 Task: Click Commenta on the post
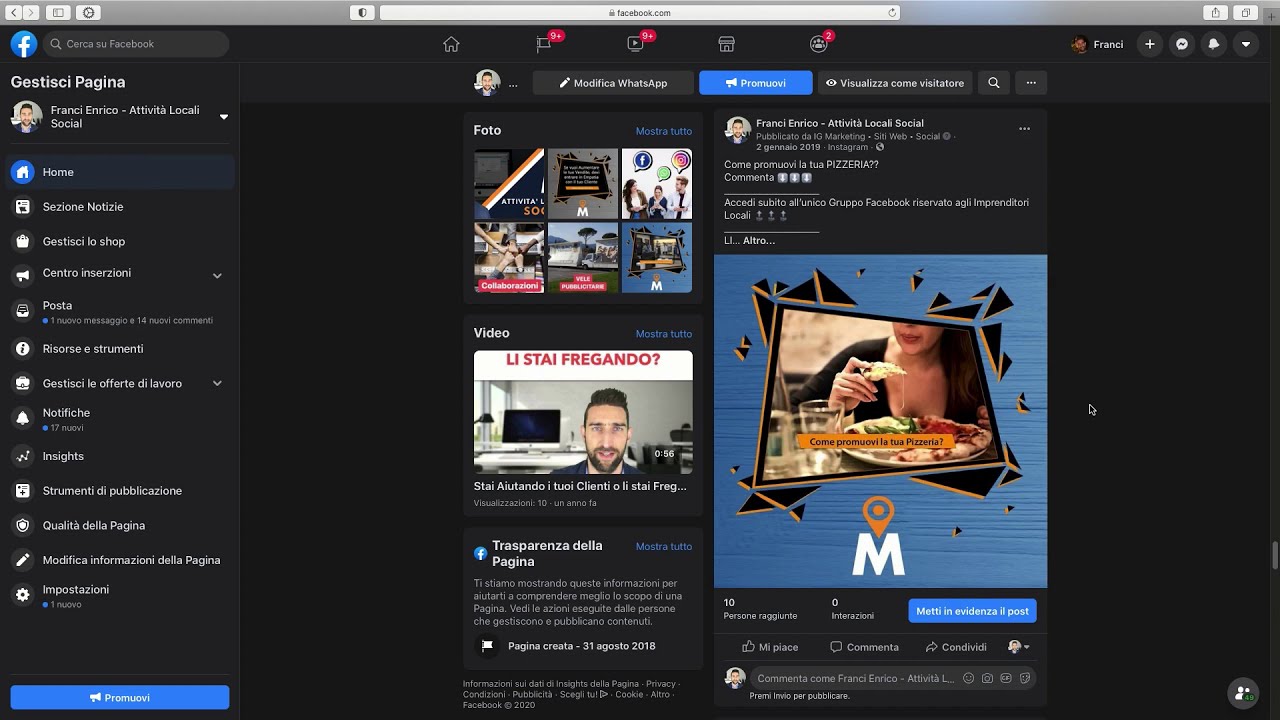click(x=864, y=647)
